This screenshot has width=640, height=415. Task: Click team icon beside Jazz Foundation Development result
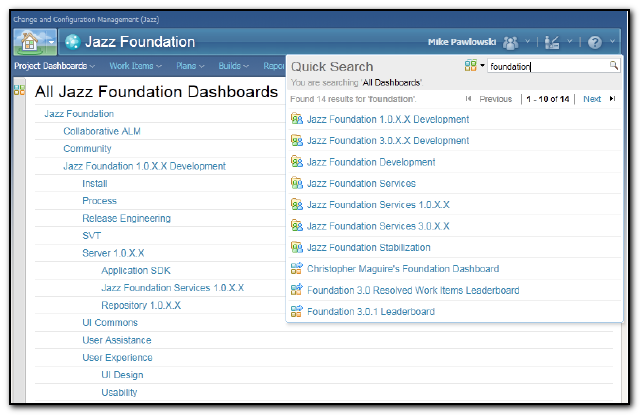click(x=297, y=162)
